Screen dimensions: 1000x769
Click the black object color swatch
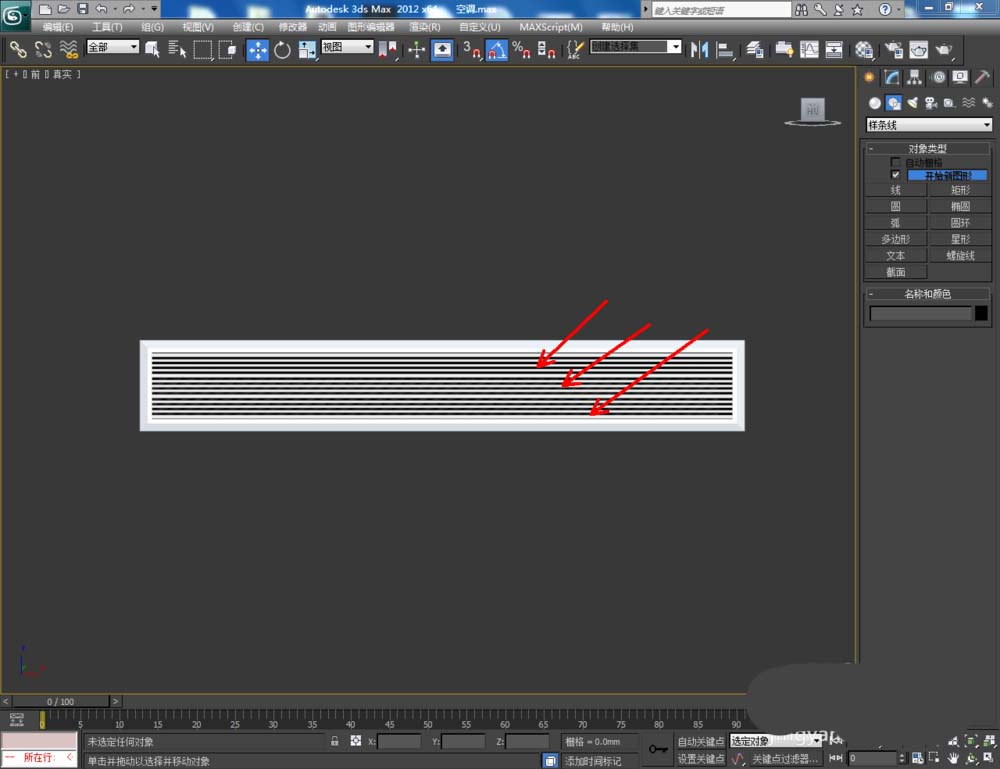(981, 313)
